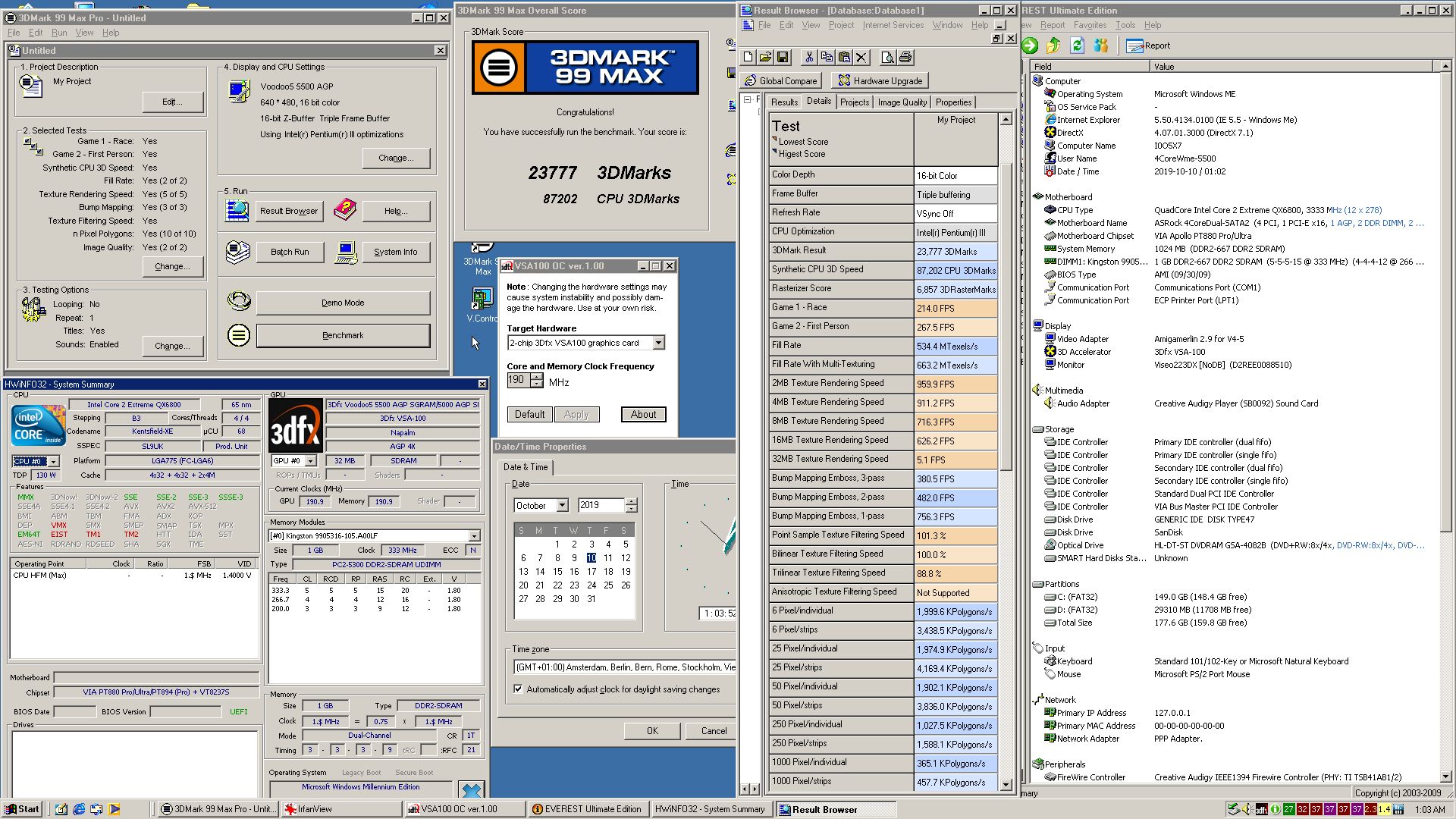Switch to the Projects tab in Result Browser
1456x819 pixels.
pyautogui.click(x=855, y=102)
